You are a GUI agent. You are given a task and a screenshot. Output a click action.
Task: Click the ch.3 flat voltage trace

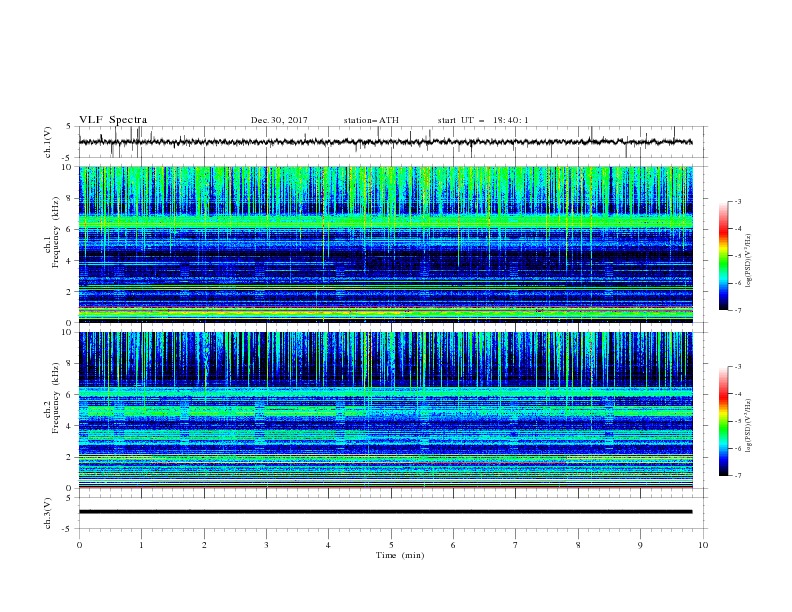386,512
